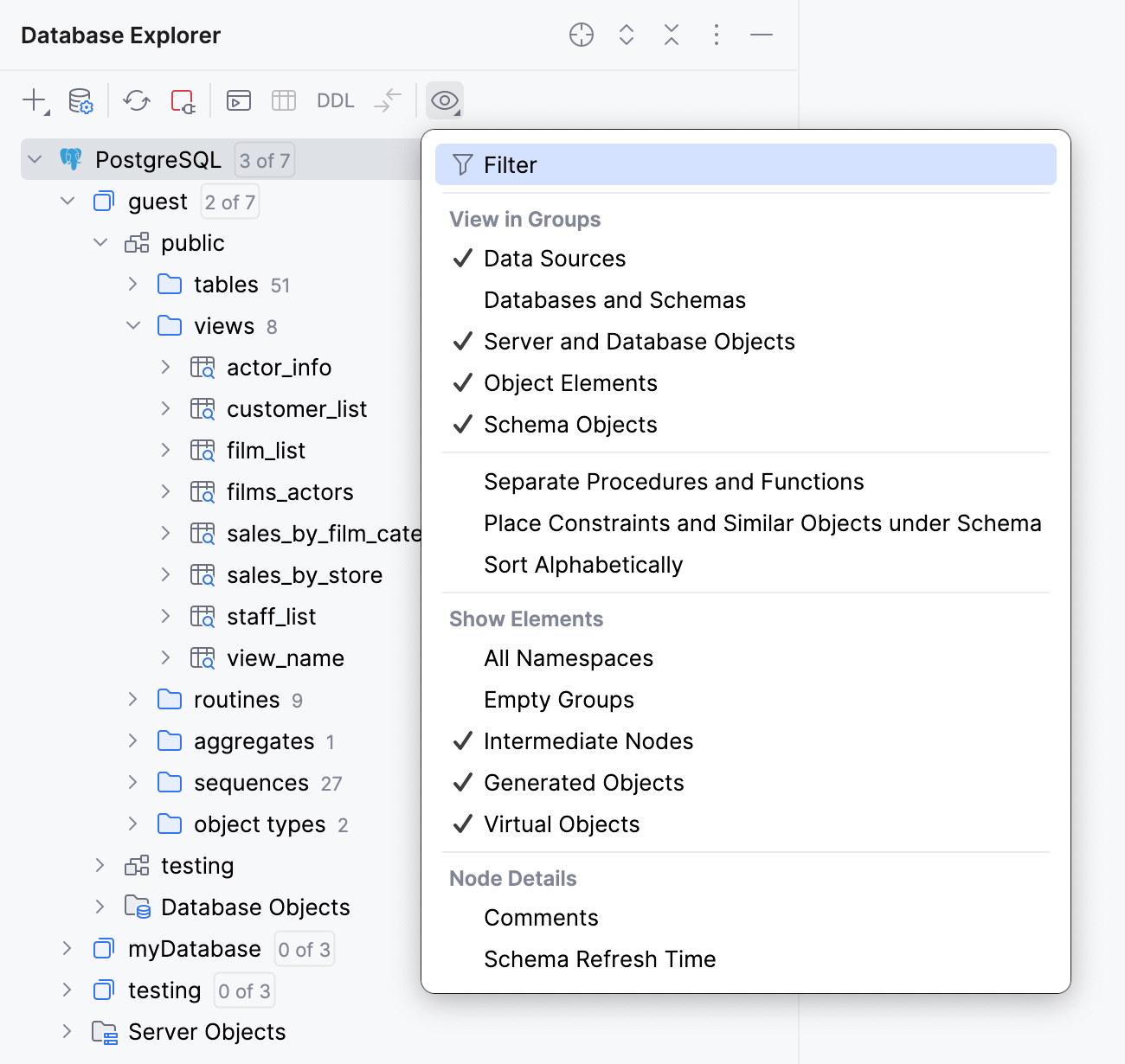Image resolution: width=1125 pixels, height=1064 pixels.
Task: Open a Query Console via toolbar icon
Action: pyautogui.click(x=239, y=100)
